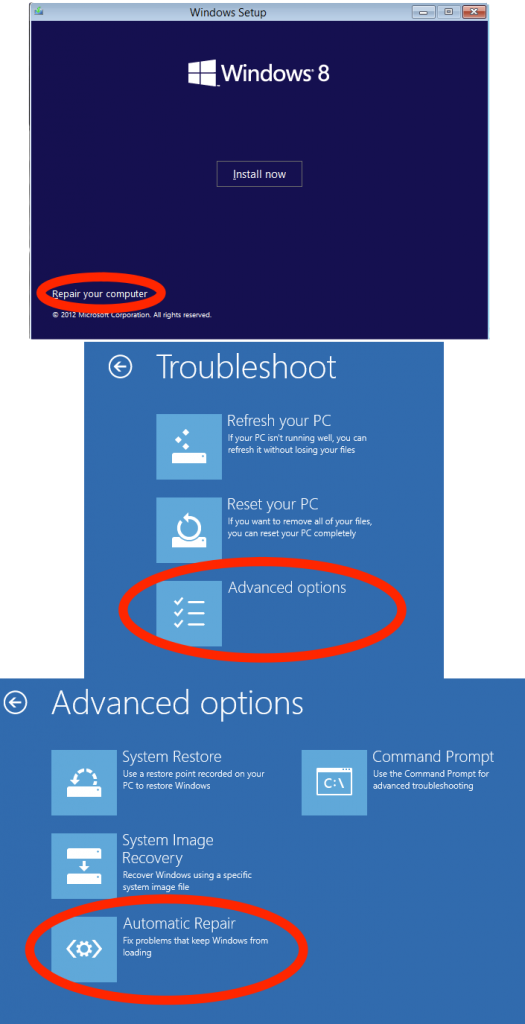
Task: Select the Automatic Repair heading text
Action: pyautogui.click(x=179, y=923)
